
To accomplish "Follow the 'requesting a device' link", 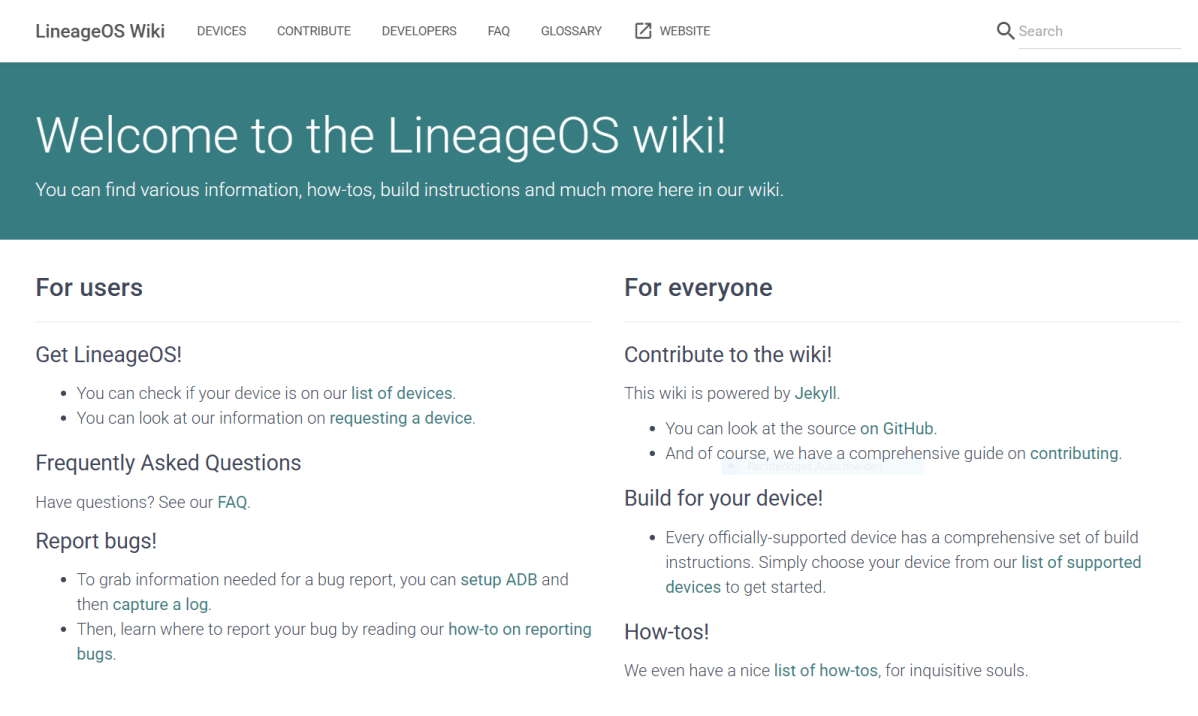I will point(400,418).
